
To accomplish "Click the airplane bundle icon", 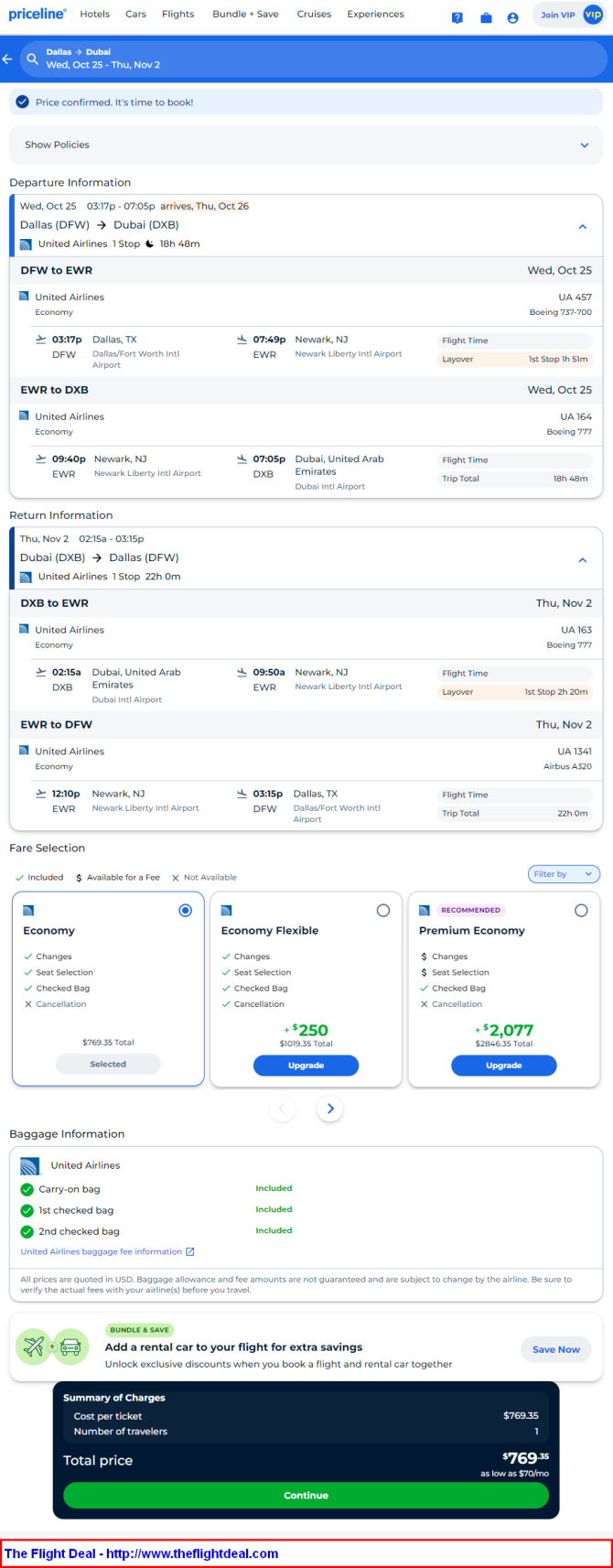I will pos(34,1346).
